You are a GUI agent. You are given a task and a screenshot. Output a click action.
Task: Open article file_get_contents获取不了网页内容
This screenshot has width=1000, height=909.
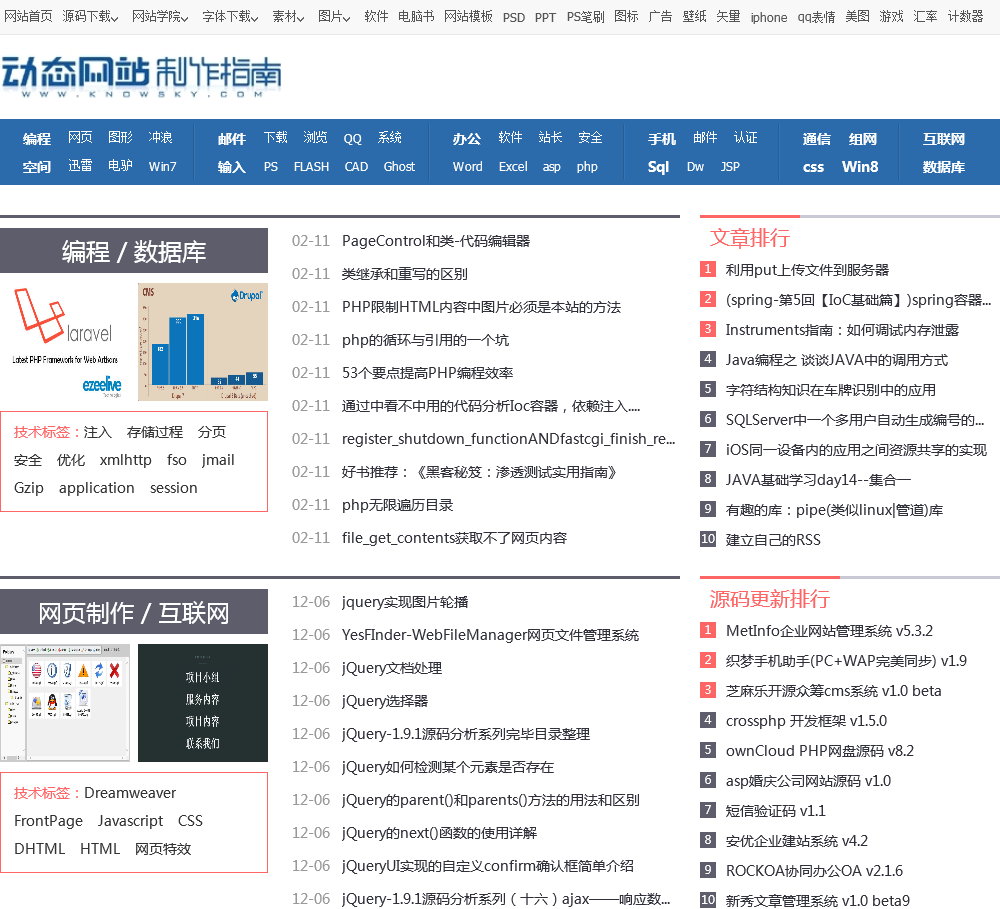point(454,538)
